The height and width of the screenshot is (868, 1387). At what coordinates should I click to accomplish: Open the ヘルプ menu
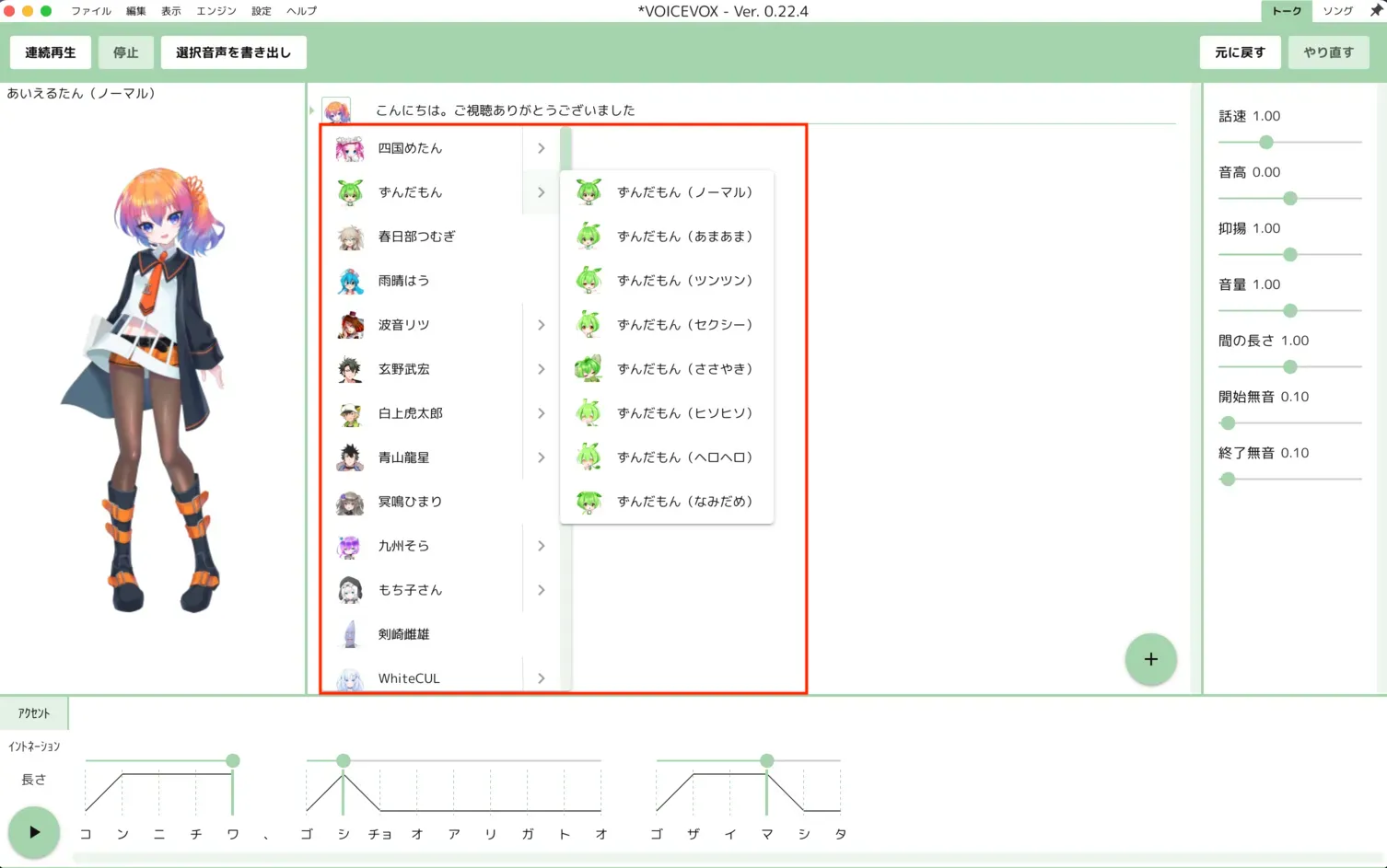(301, 11)
